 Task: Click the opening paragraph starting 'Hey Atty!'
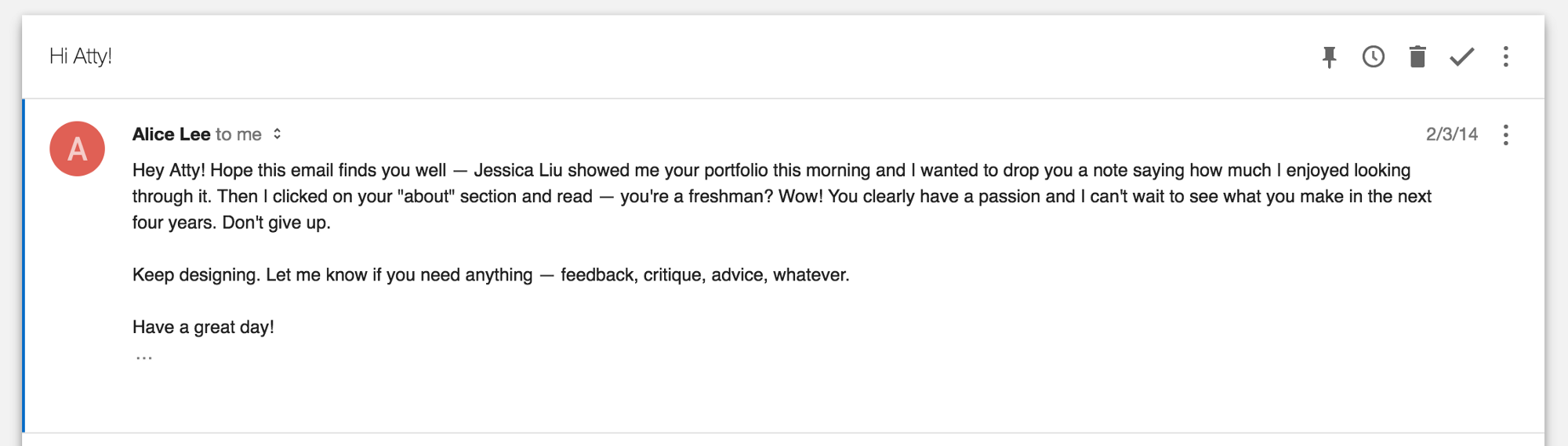coord(782,196)
